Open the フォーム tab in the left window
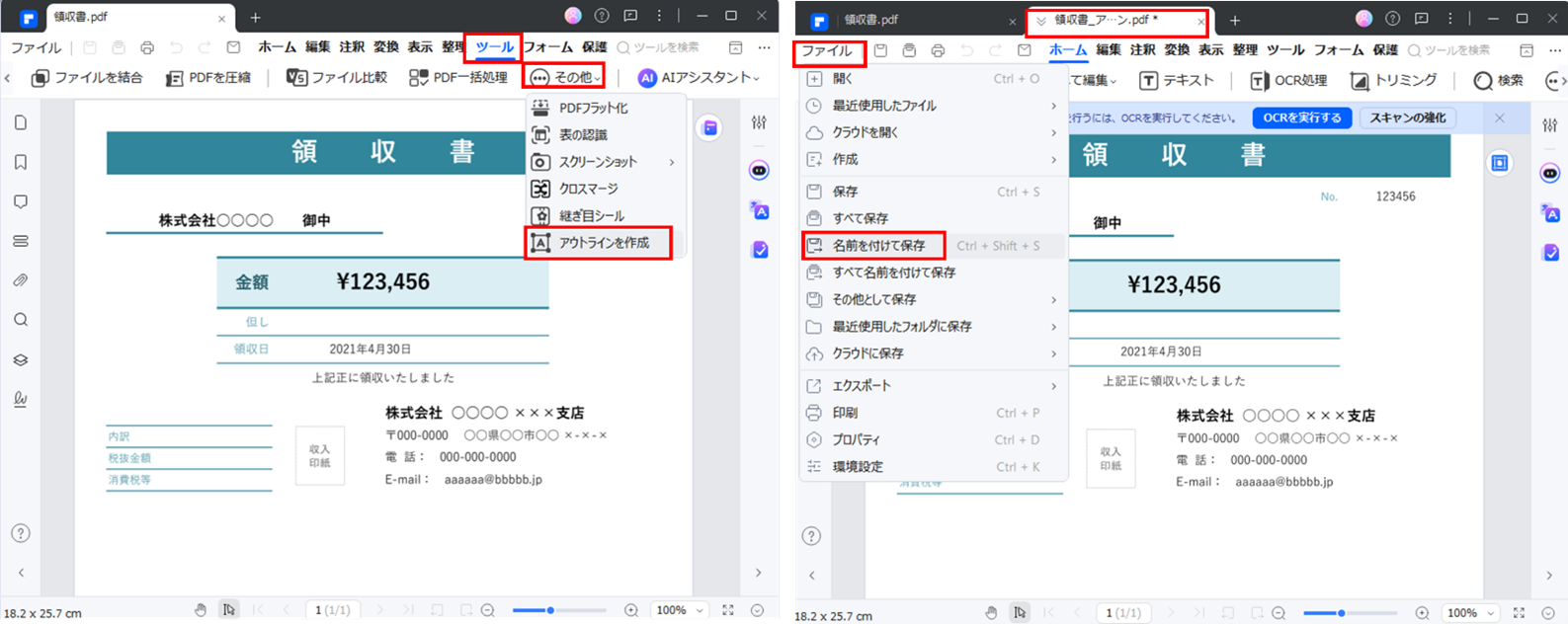Screen dimensions: 1568x624 [547, 46]
